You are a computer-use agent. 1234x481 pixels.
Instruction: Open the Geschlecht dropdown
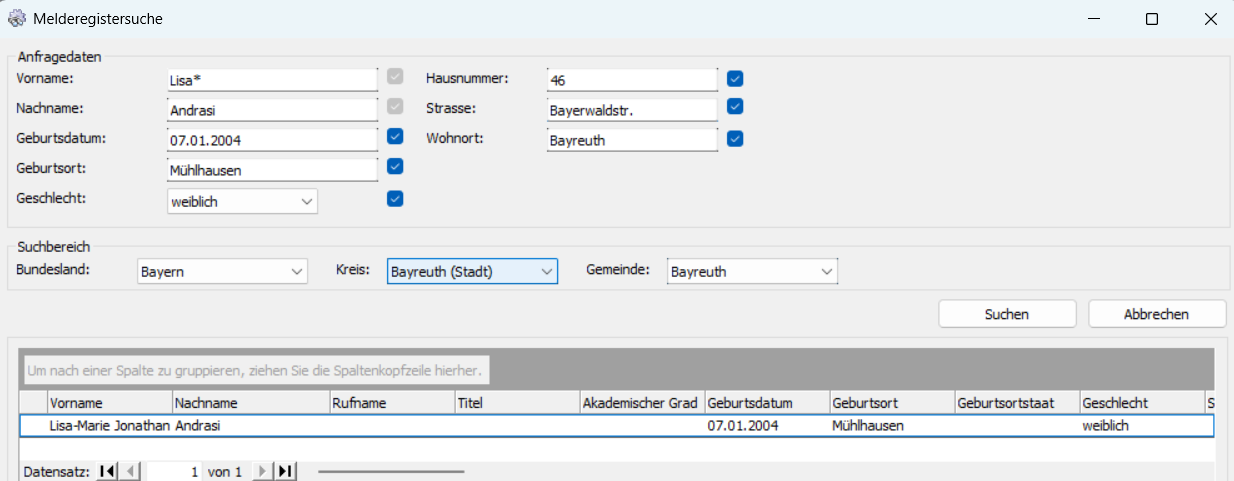click(306, 202)
